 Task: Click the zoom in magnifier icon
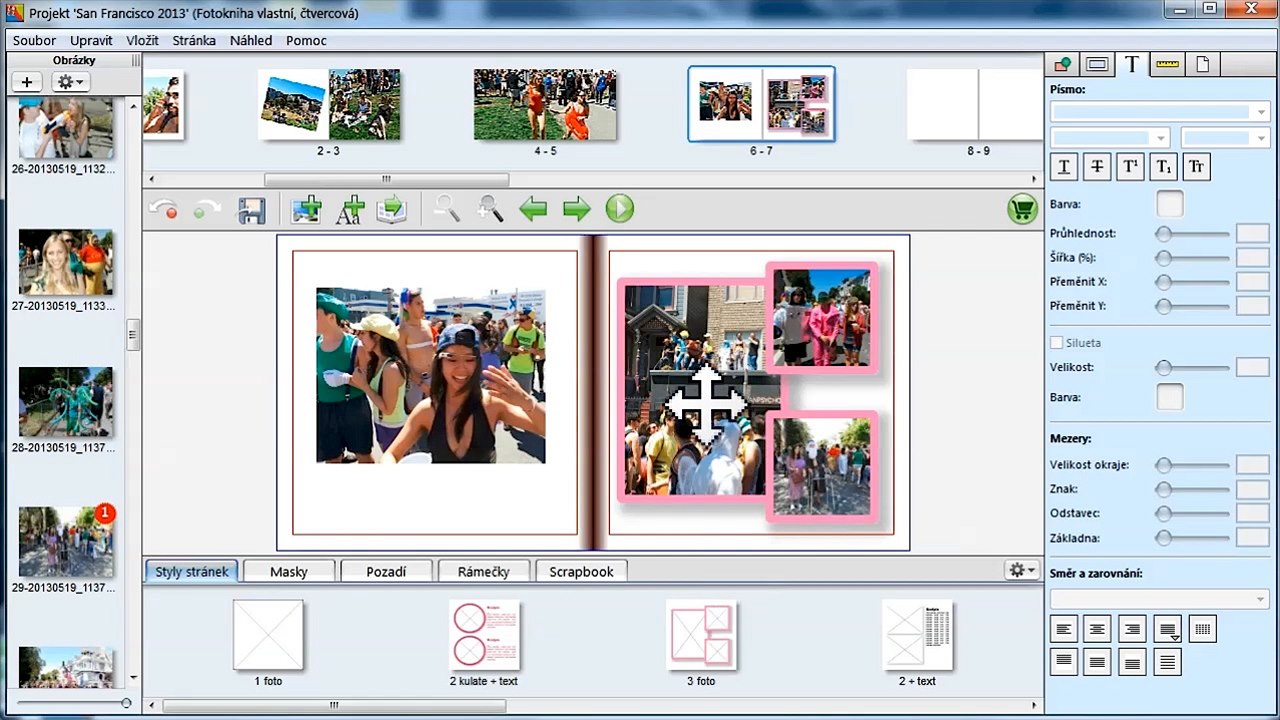point(490,208)
